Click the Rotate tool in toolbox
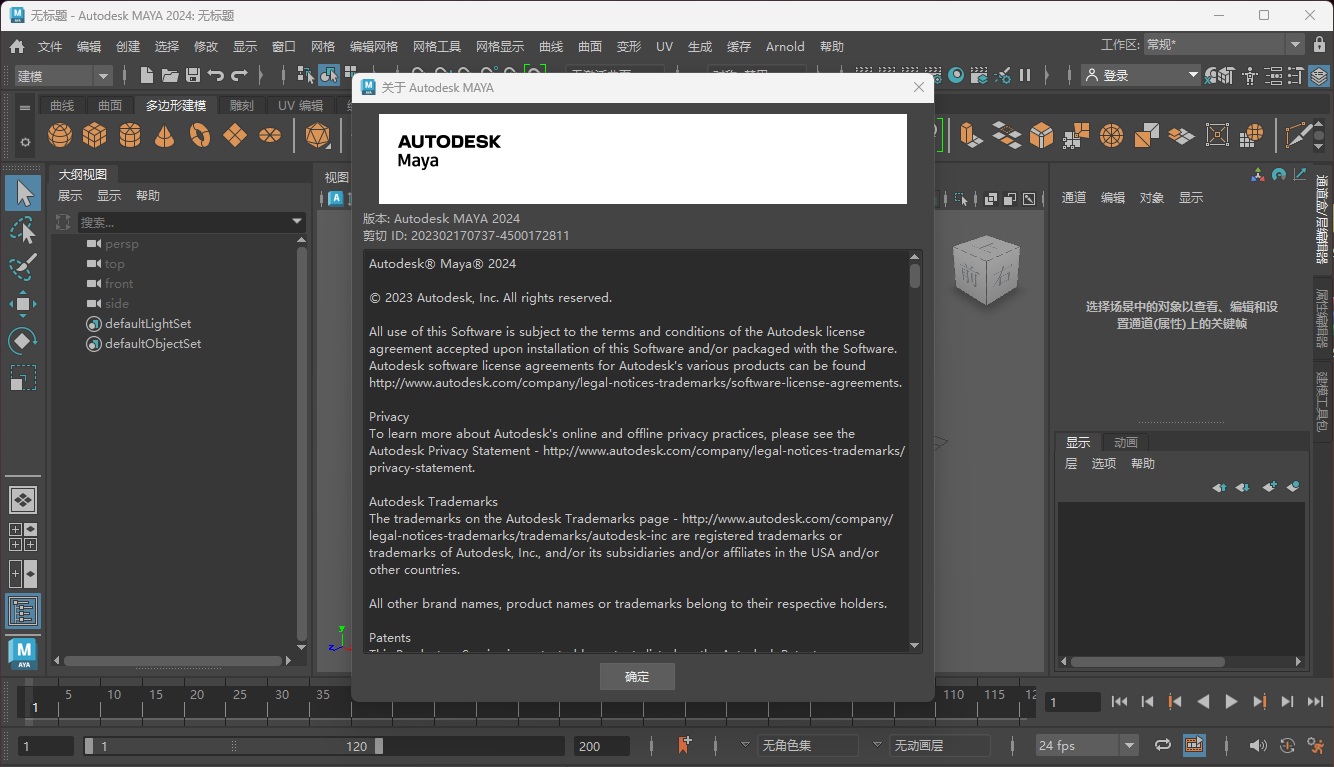The width and height of the screenshot is (1334, 767). pyautogui.click(x=23, y=340)
